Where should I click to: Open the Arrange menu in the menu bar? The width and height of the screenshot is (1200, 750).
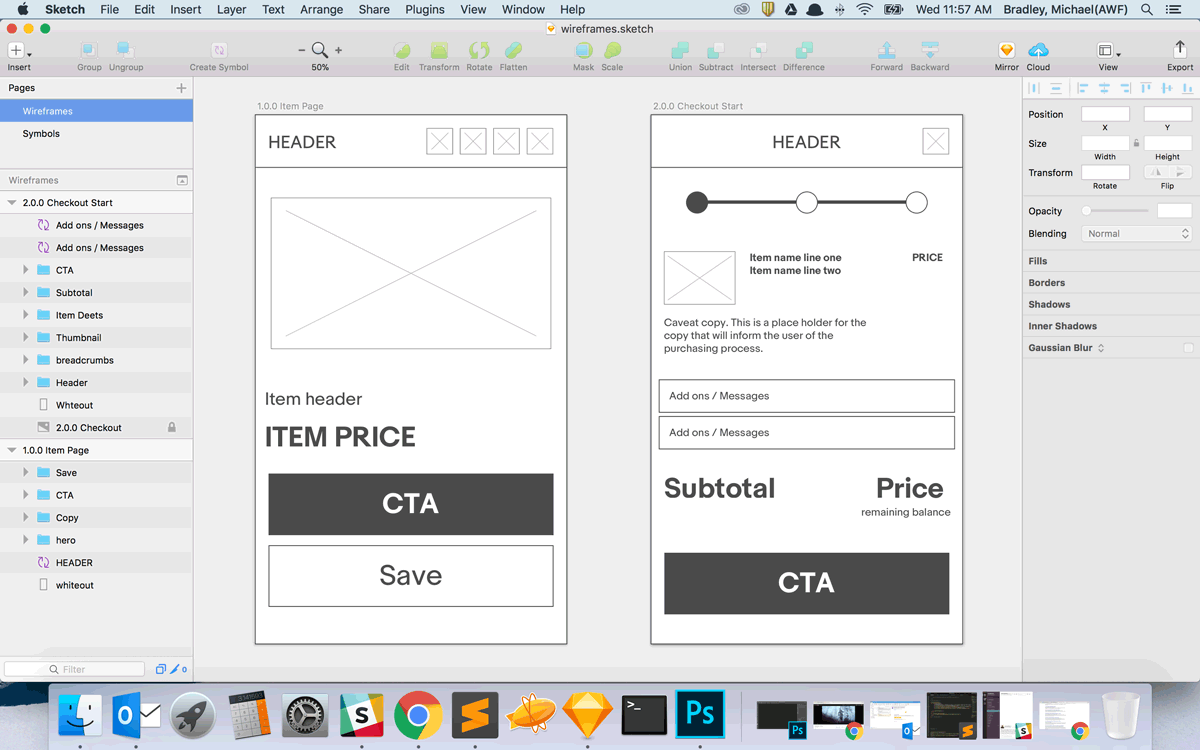[322, 9]
